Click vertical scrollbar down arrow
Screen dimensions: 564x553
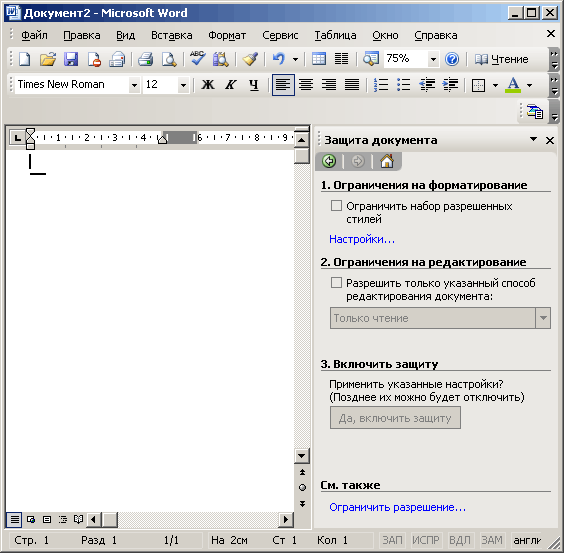click(x=301, y=456)
